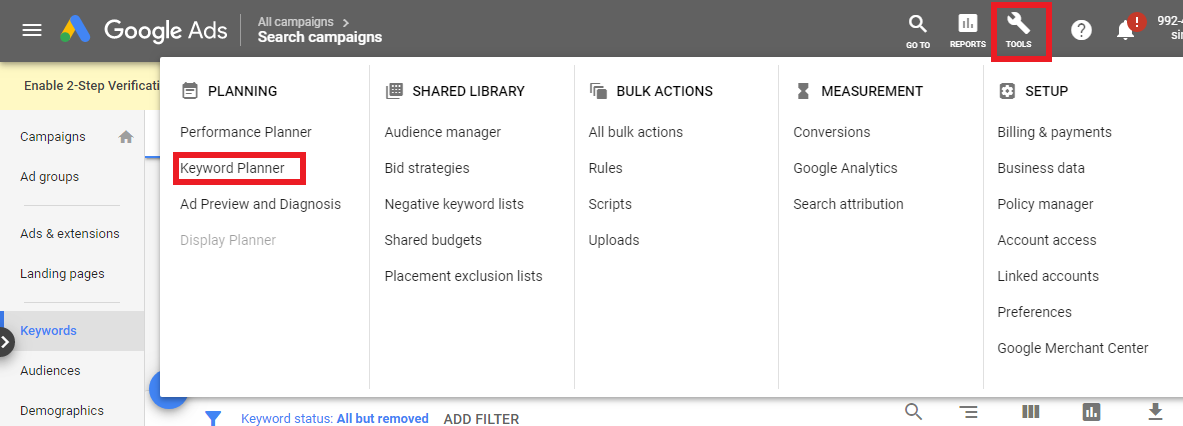
Task: Open the segment lines icon
Action: [x=969, y=412]
